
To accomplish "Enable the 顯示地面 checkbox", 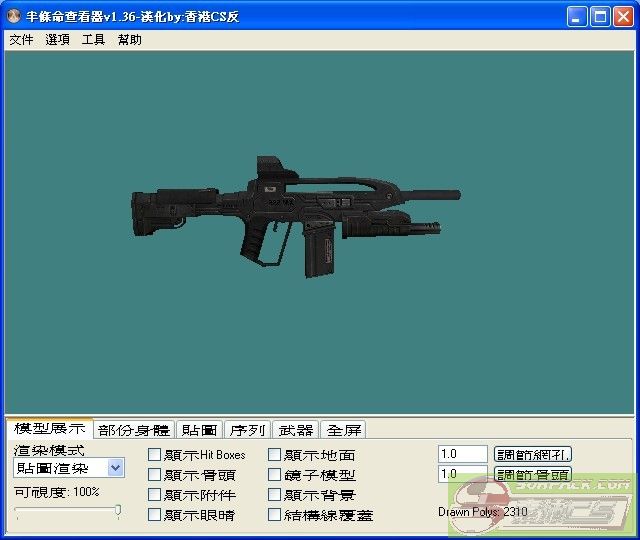I will pos(275,455).
